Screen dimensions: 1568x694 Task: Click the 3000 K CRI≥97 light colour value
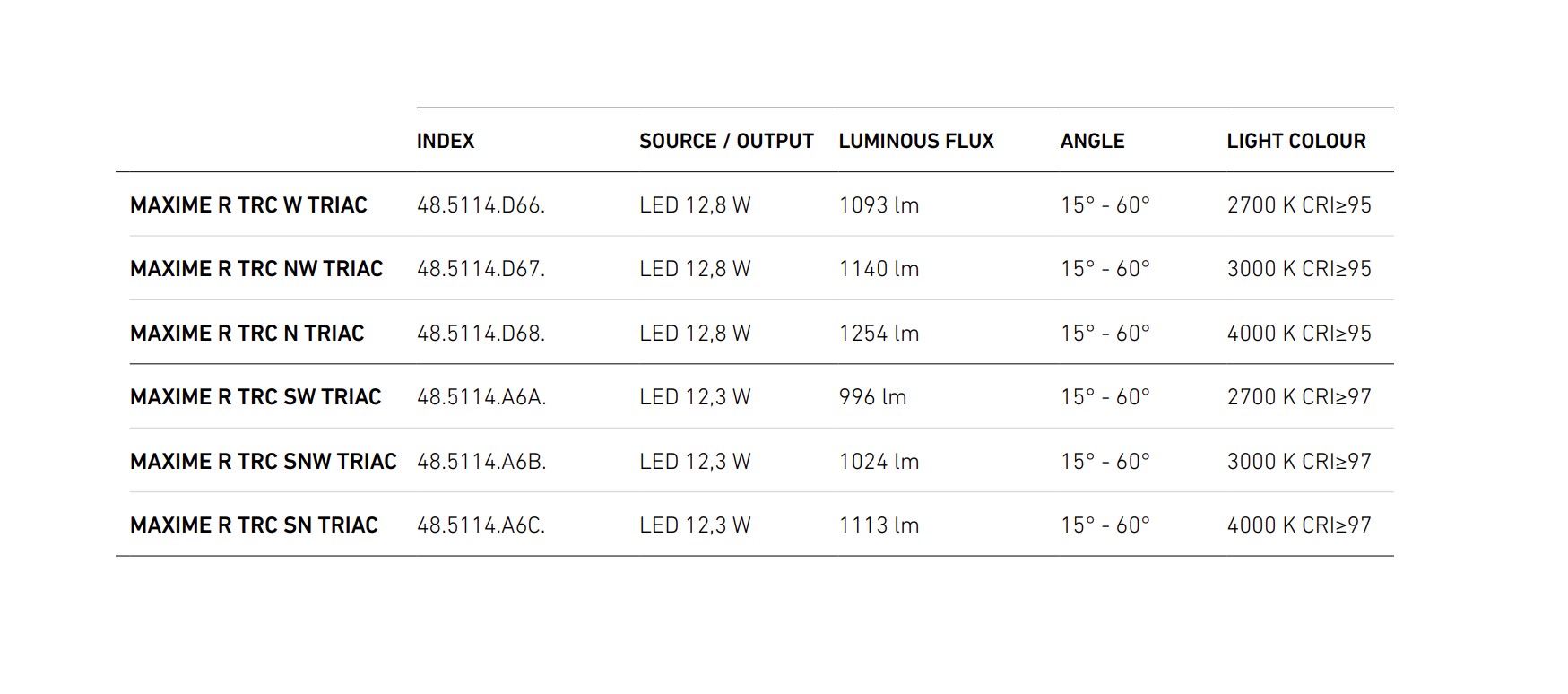(x=1299, y=462)
